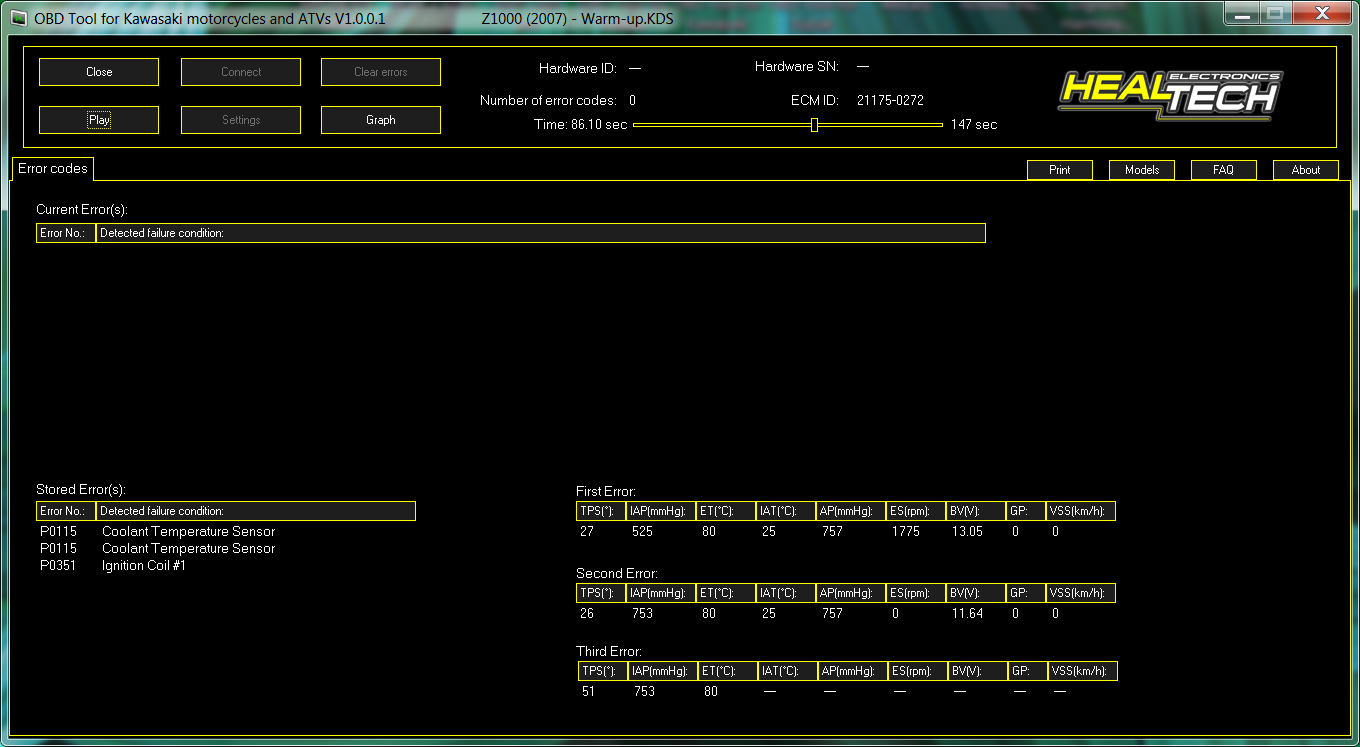Click the 13.05 battery voltage value

(967, 532)
